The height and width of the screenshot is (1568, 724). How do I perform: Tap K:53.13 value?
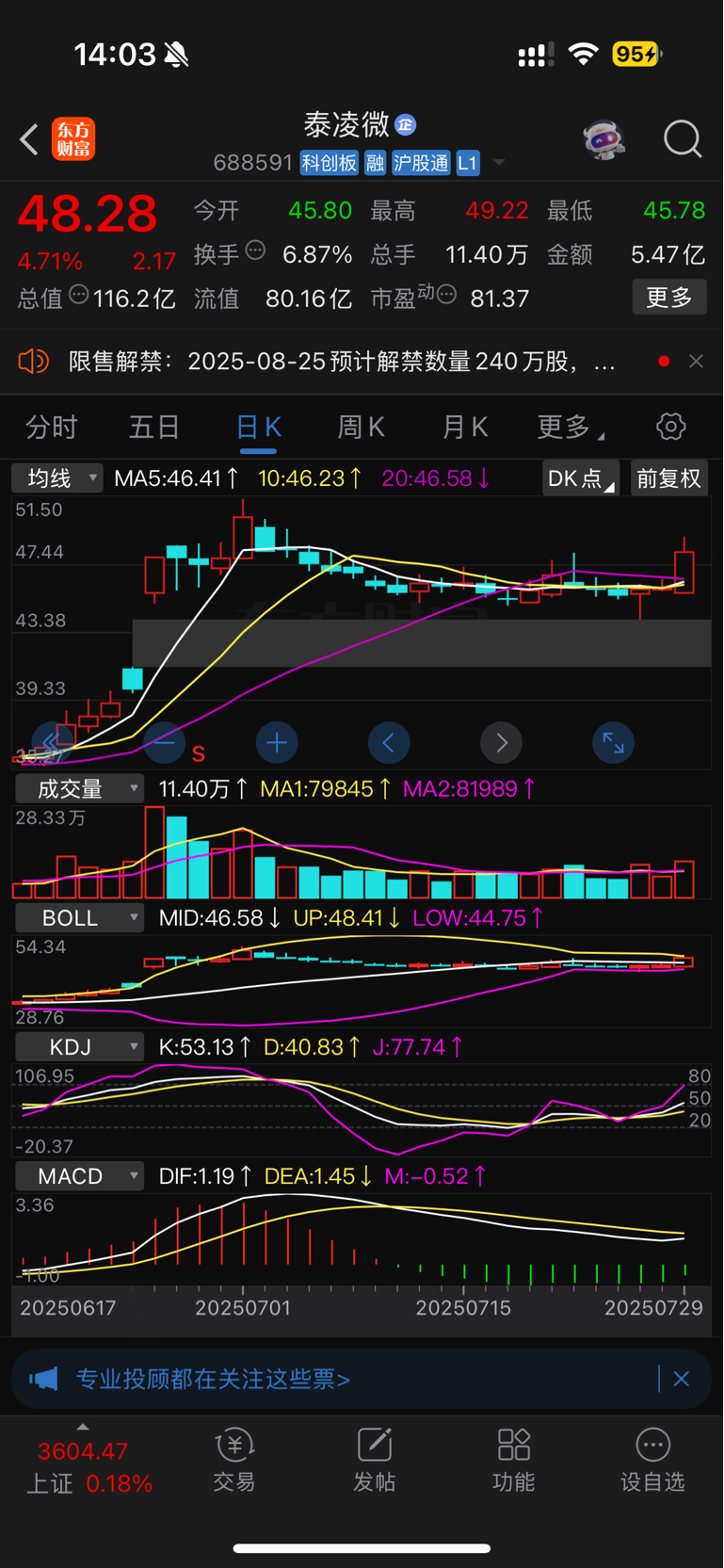(x=204, y=1047)
